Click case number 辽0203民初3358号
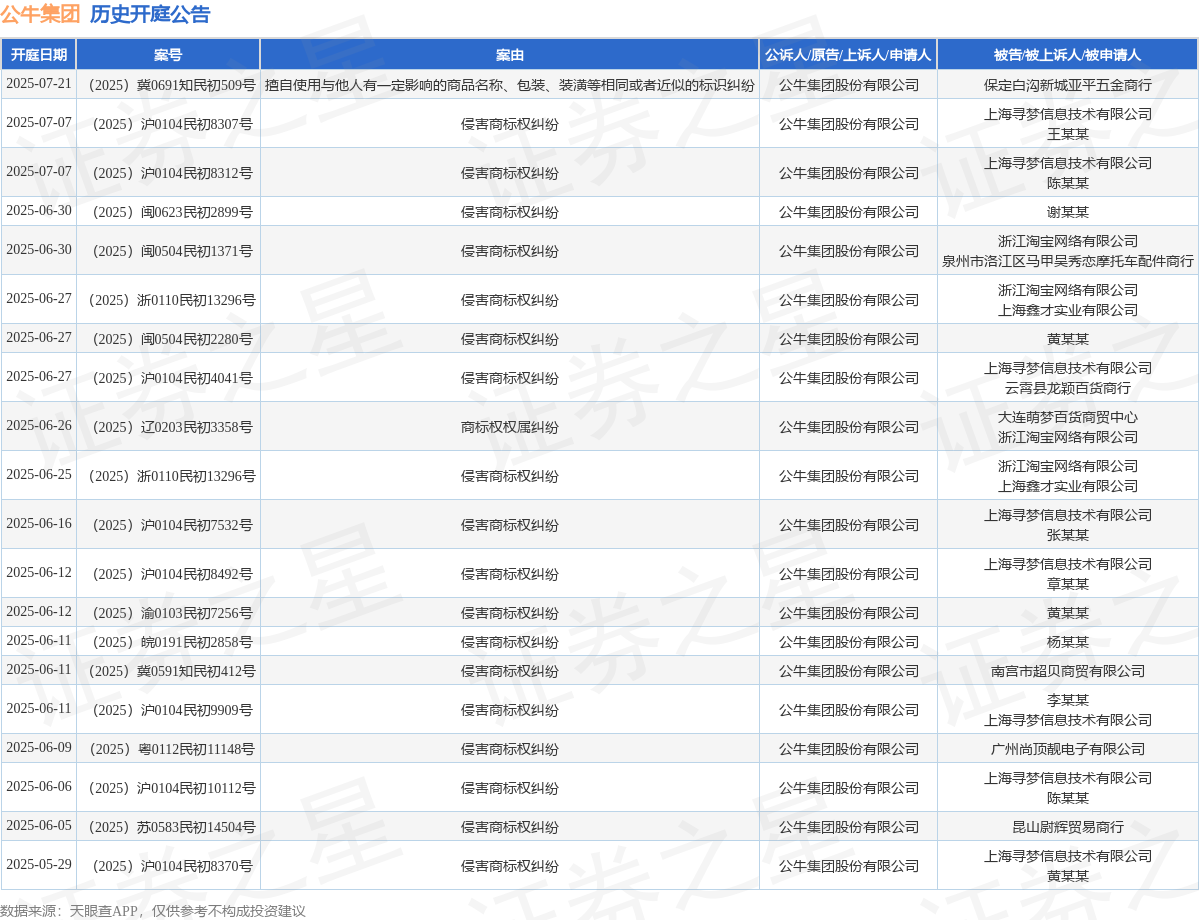Screen dimensions: 1199x920 (x=168, y=427)
